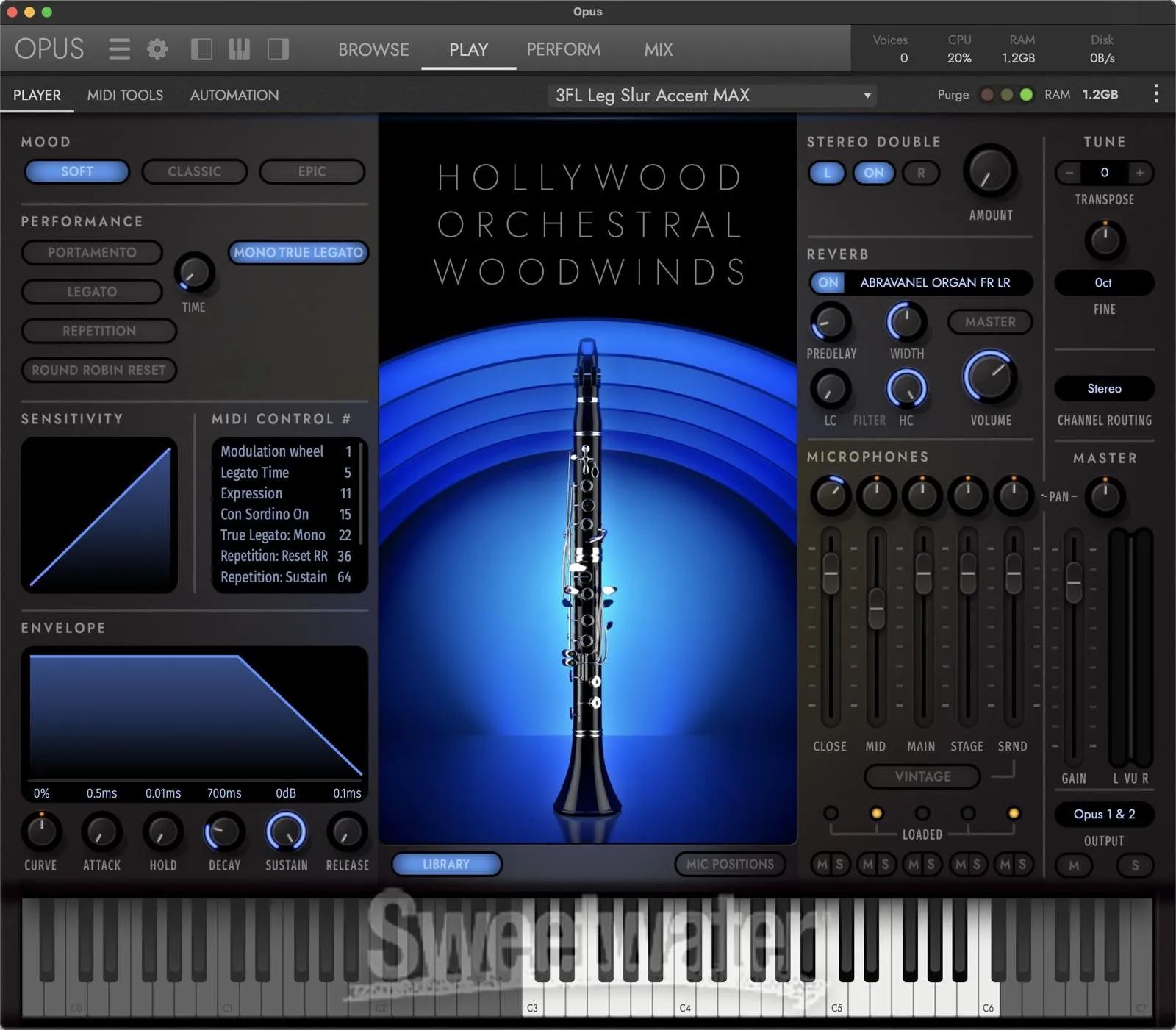Click the Library button
The height and width of the screenshot is (1030, 1176).
(x=446, y=864)
